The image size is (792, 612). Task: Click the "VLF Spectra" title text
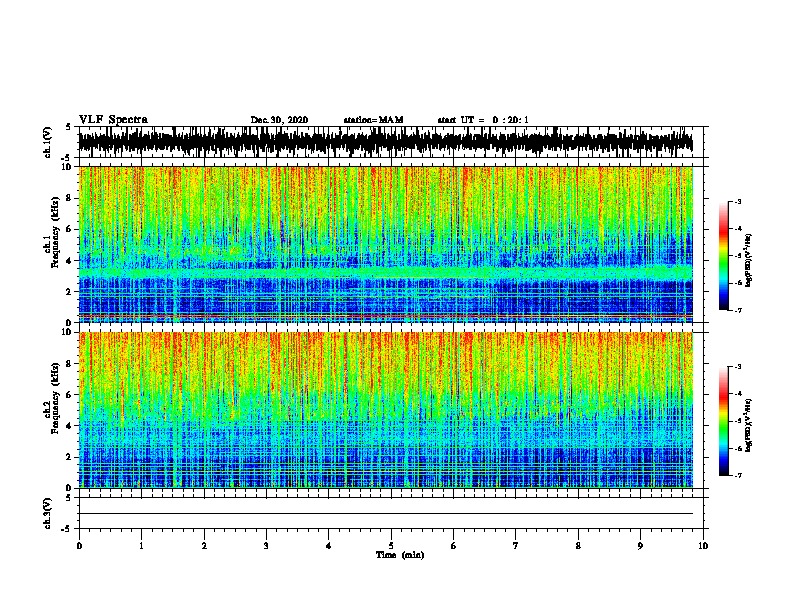pyautogui.click(x=113, y=120)
